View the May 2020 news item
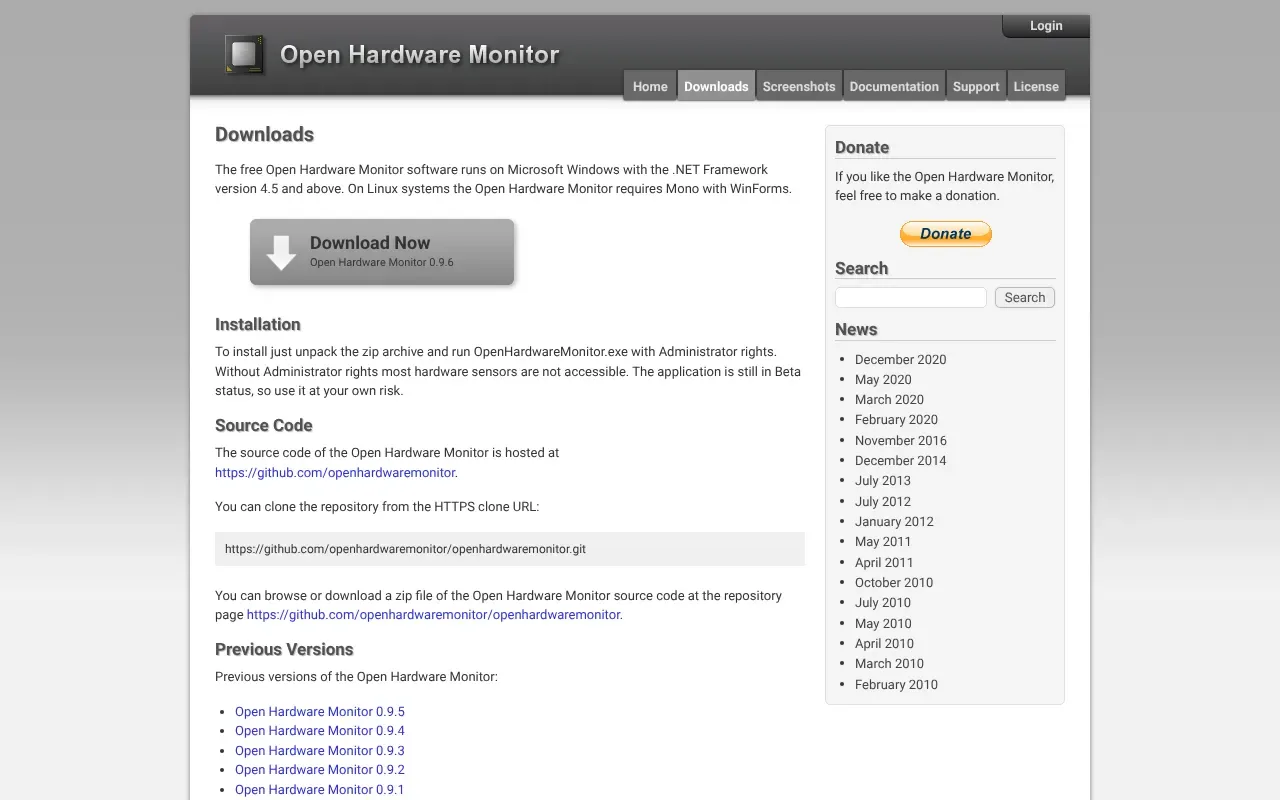This screenshot has width=1280, height=800. point(883,379)
